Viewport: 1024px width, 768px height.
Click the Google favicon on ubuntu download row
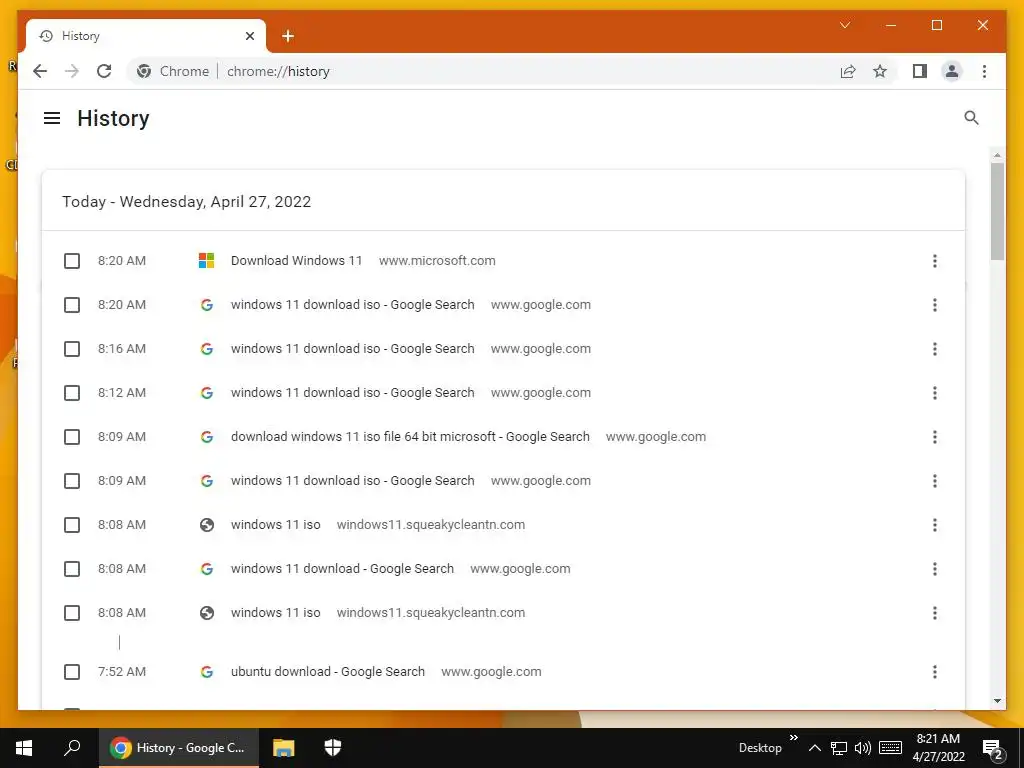pyautogui.click(x=206, y=672)
